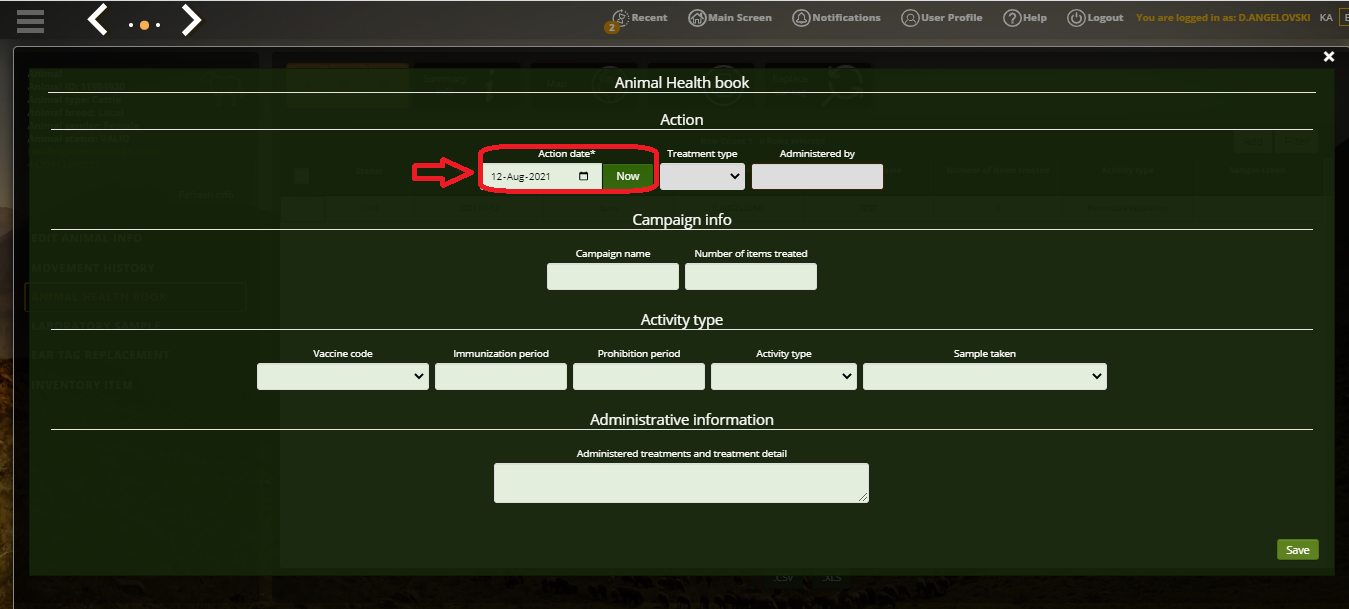
Task: Click the Immunization period field
Action: tap(501, 376)
